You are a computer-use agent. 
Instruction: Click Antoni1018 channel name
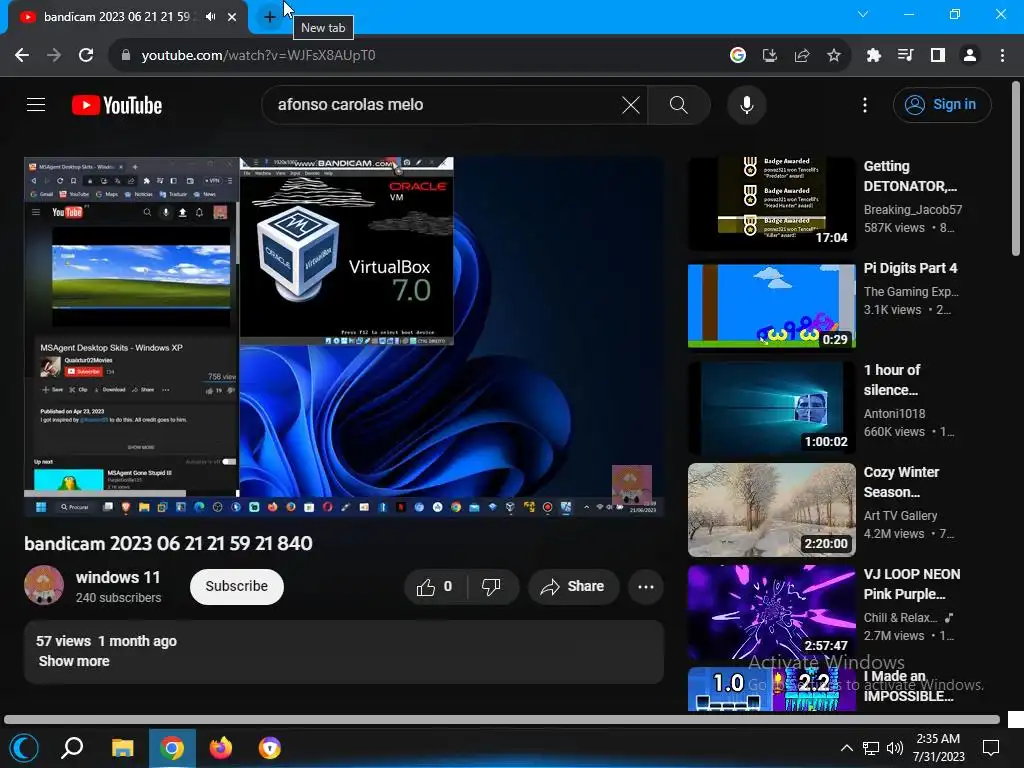click(x=894, y=414)
